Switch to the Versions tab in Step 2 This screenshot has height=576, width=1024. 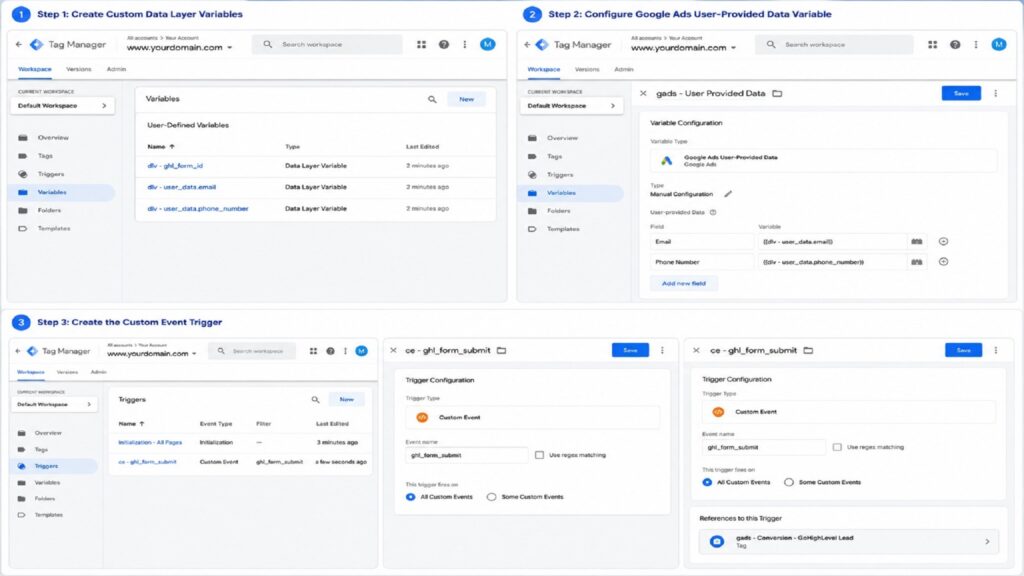pos(587,69)
